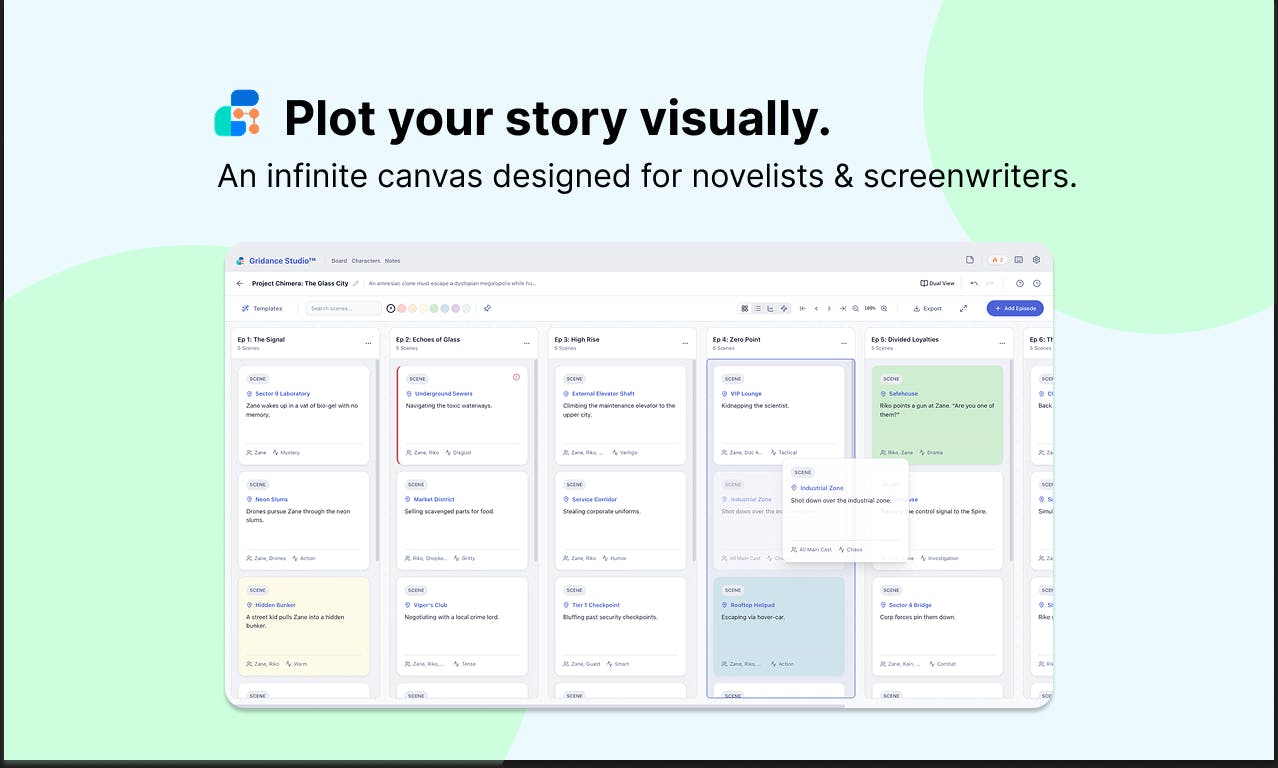Switch to the fourth view mode icon

point(784,308)
